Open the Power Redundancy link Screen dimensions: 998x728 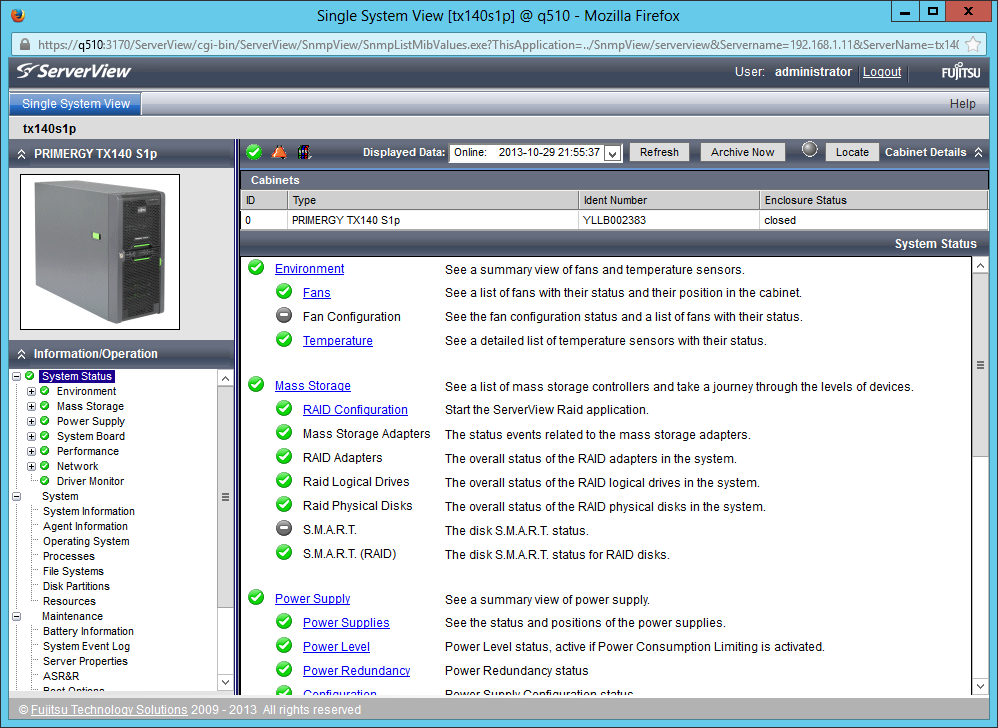[x=356, y=671]
